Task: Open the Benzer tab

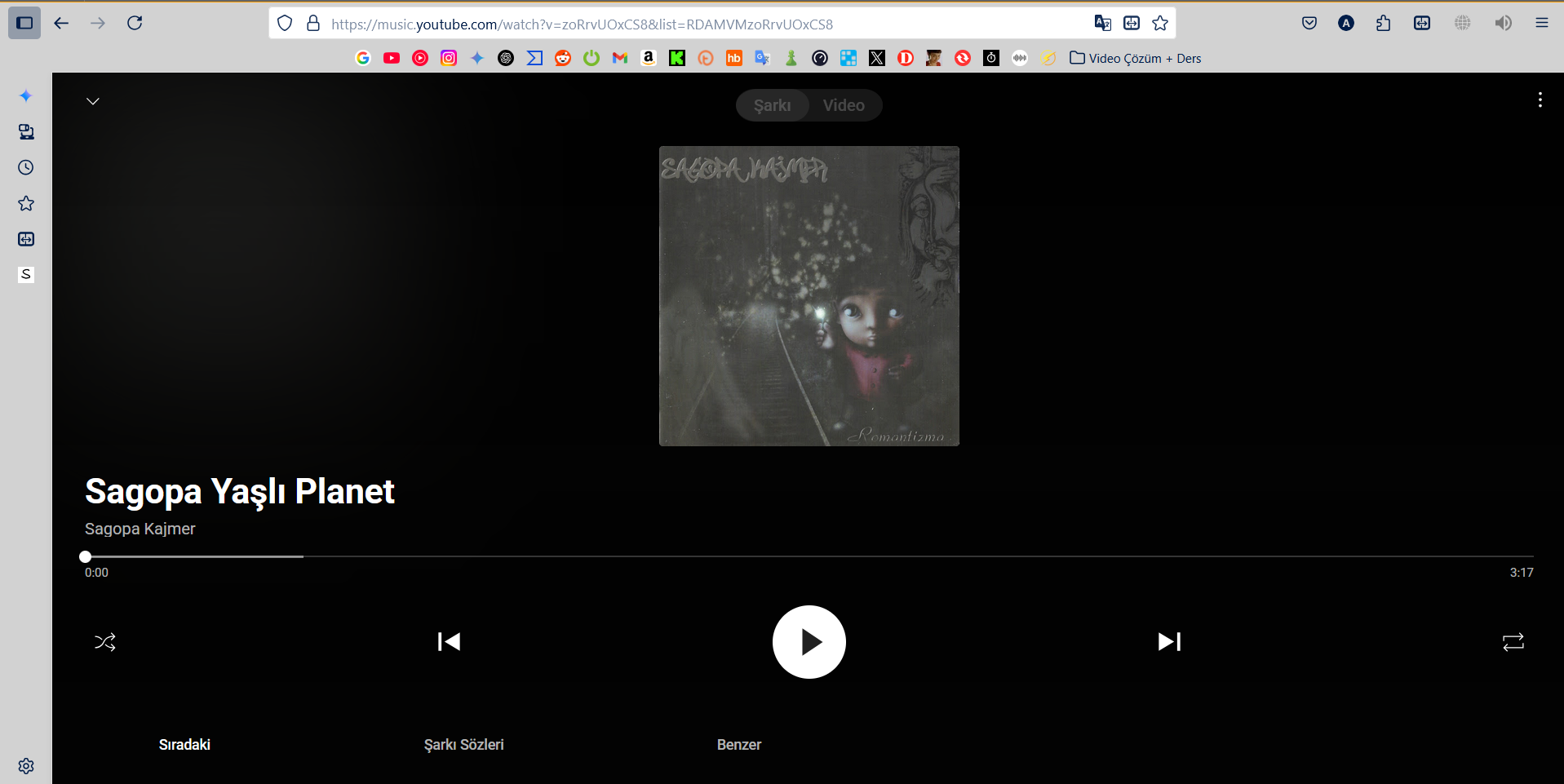Action: pos(738,745)
